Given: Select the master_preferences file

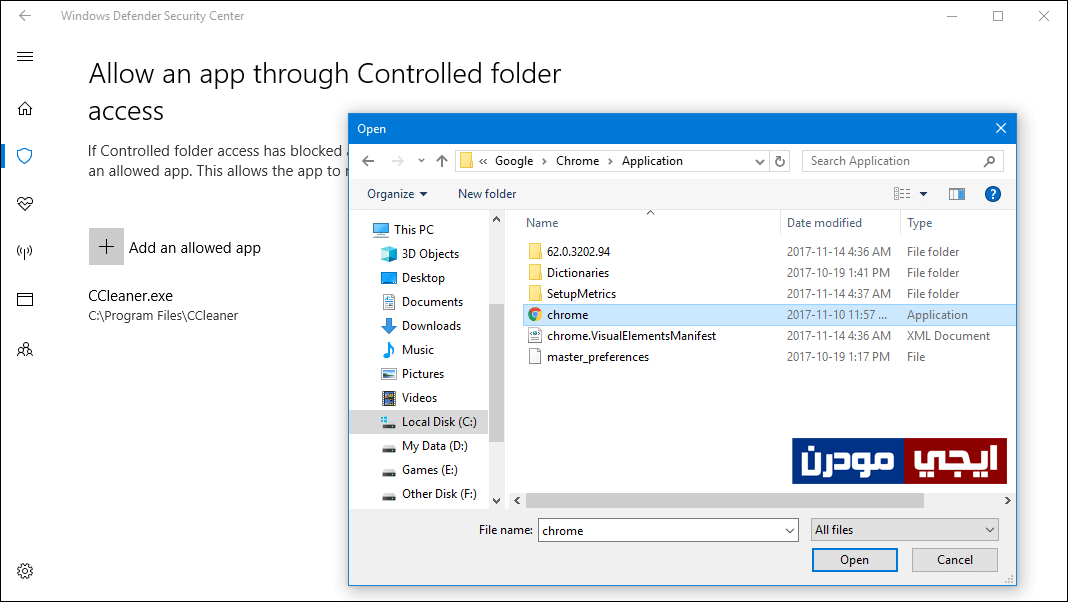Looking at the screenshot, I should [x=597, y=357].
